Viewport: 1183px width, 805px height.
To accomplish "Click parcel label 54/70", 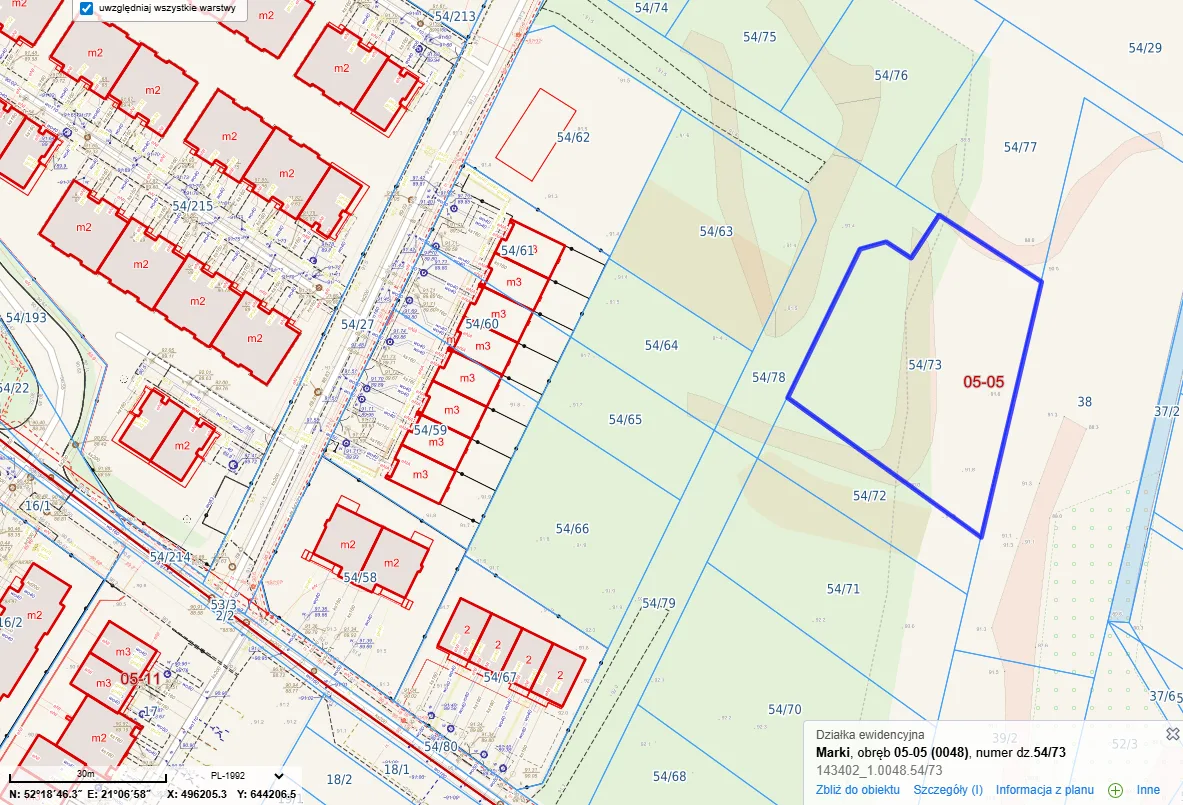I will click(785, 710).
